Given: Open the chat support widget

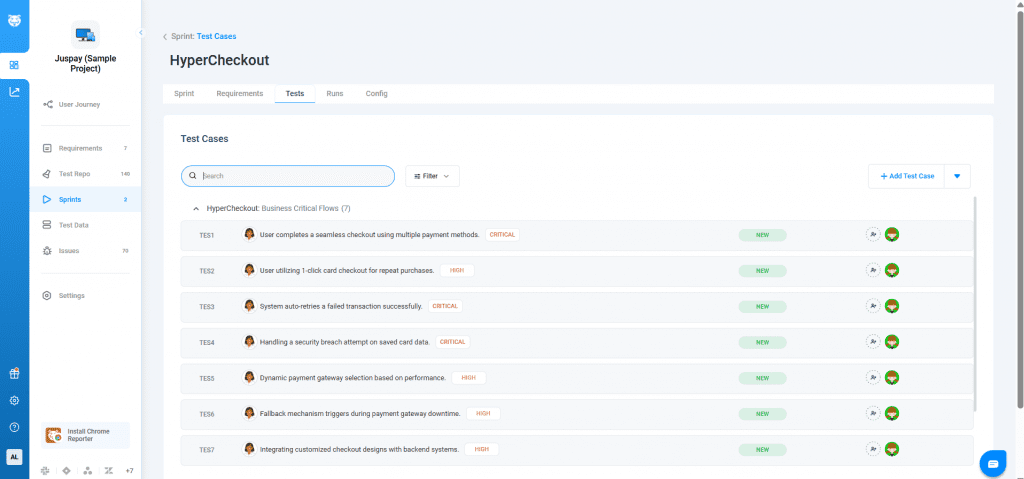Looking at the screenshot, I should [x=992, y=463].
